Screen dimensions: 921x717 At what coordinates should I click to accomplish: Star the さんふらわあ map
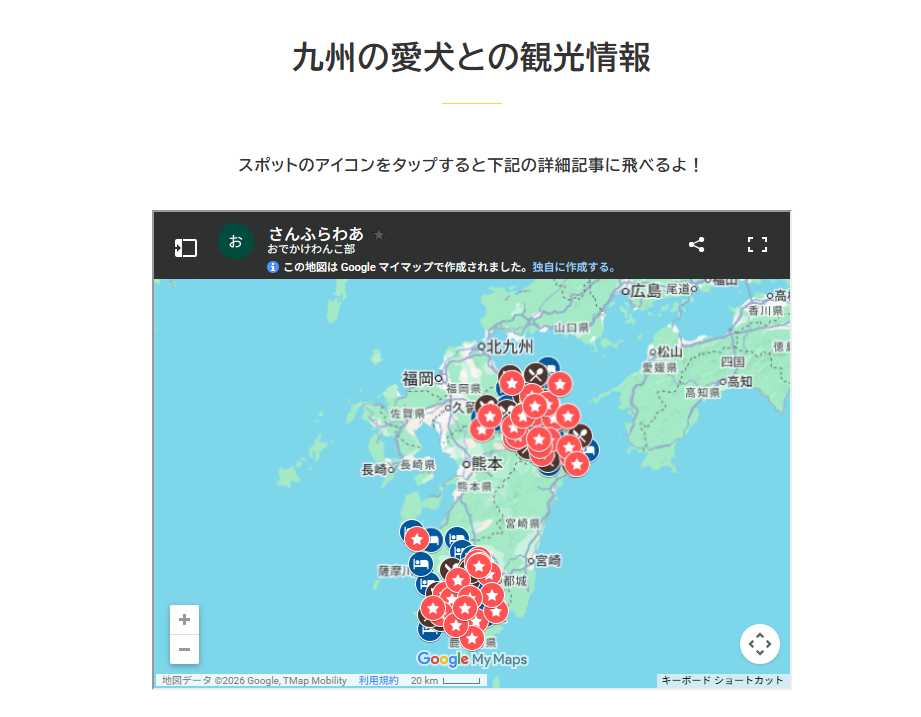[379, 235]
